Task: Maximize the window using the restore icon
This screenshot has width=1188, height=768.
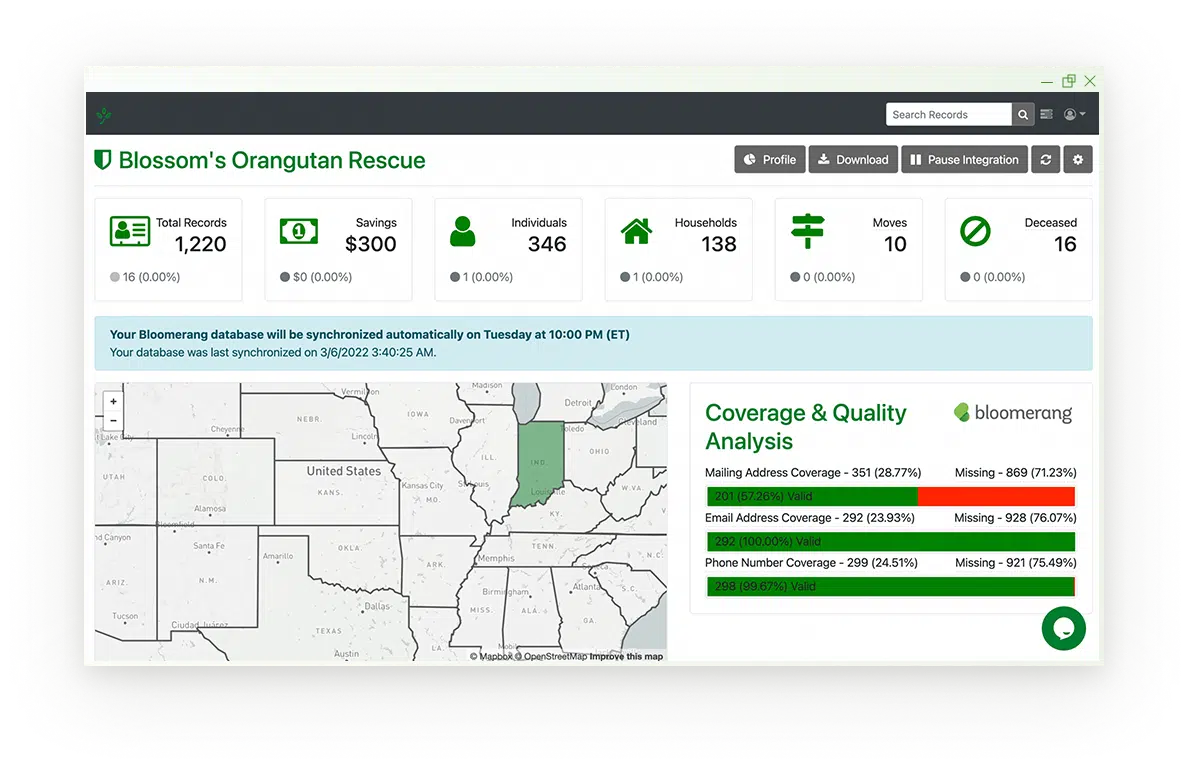Action: 1069,80
